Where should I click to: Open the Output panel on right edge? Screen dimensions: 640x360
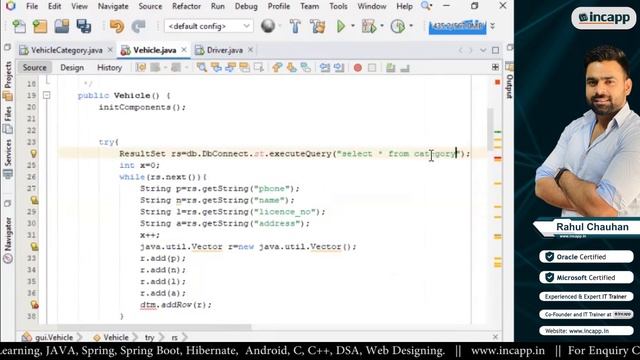click(x=509, y=80)
